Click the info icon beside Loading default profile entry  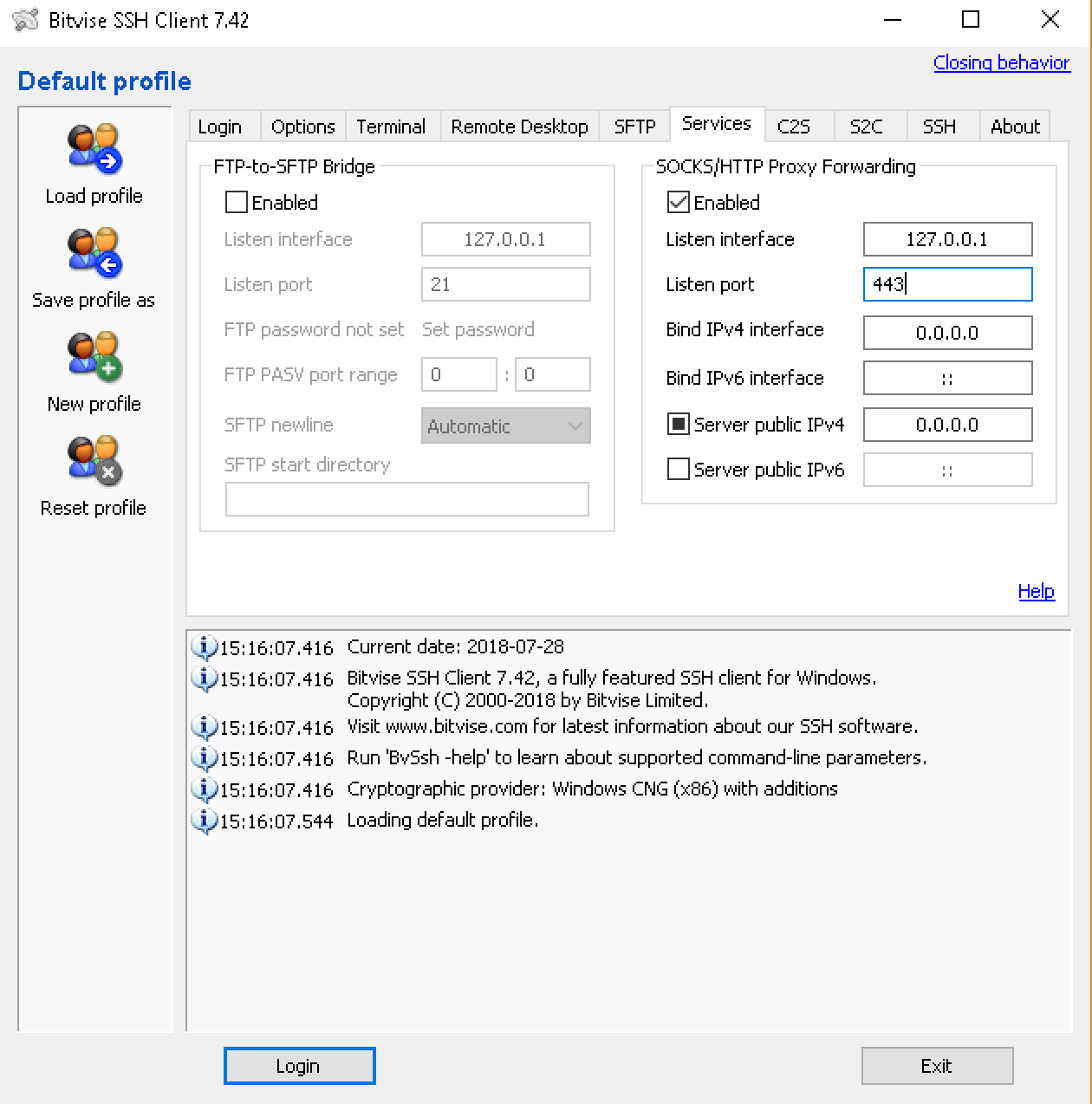[x=204, y=821]
